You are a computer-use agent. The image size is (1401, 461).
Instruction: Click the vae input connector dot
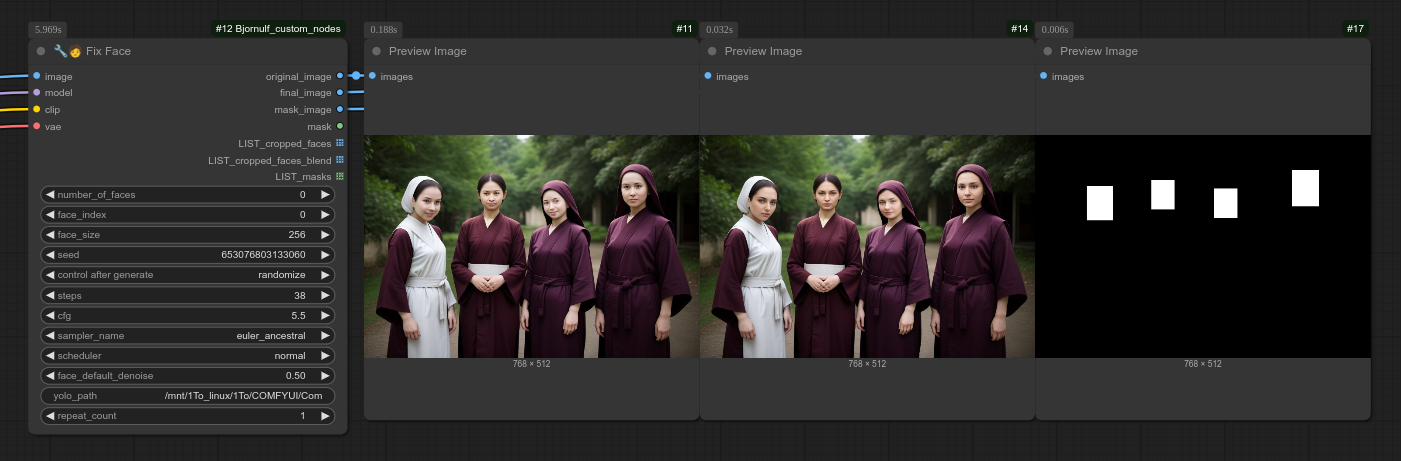pos(37,126)
